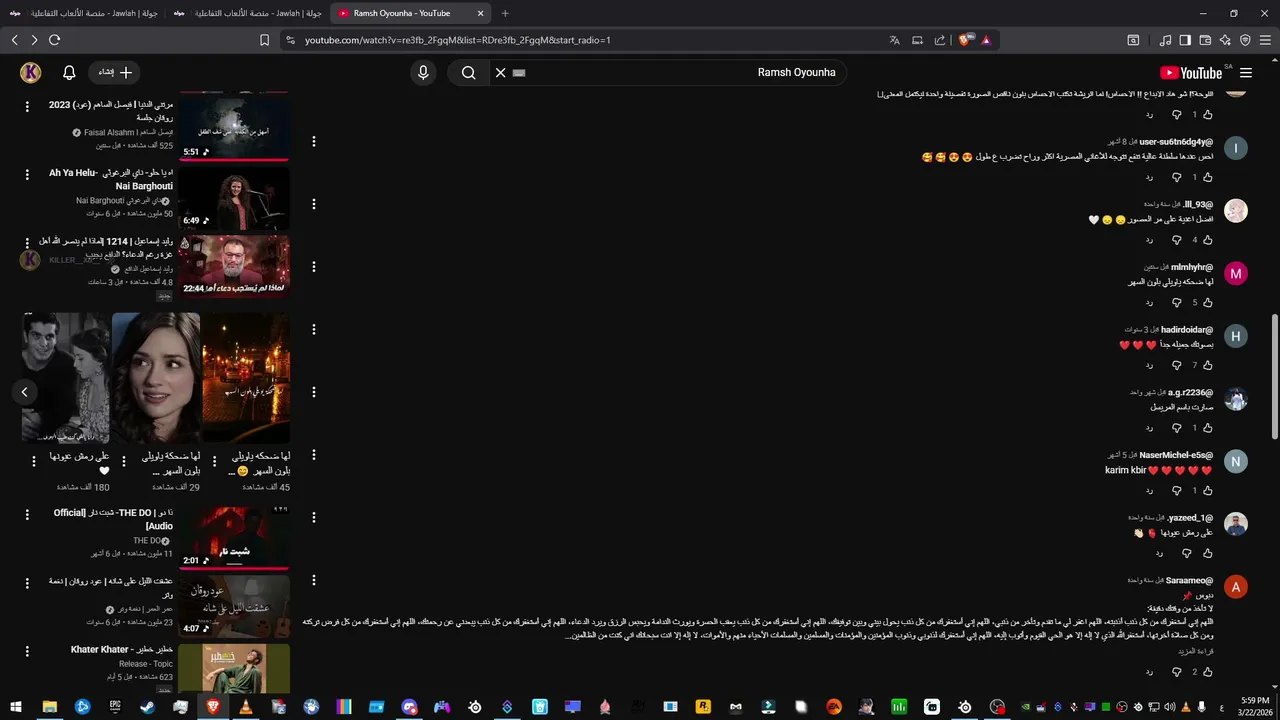The image size is (1280, 720).
Task: Open the Brave Wallet icon
Action: (x=1205, y=40)
